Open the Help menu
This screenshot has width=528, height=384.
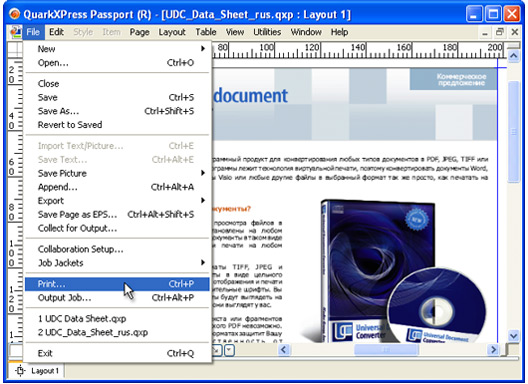(339, 32)
